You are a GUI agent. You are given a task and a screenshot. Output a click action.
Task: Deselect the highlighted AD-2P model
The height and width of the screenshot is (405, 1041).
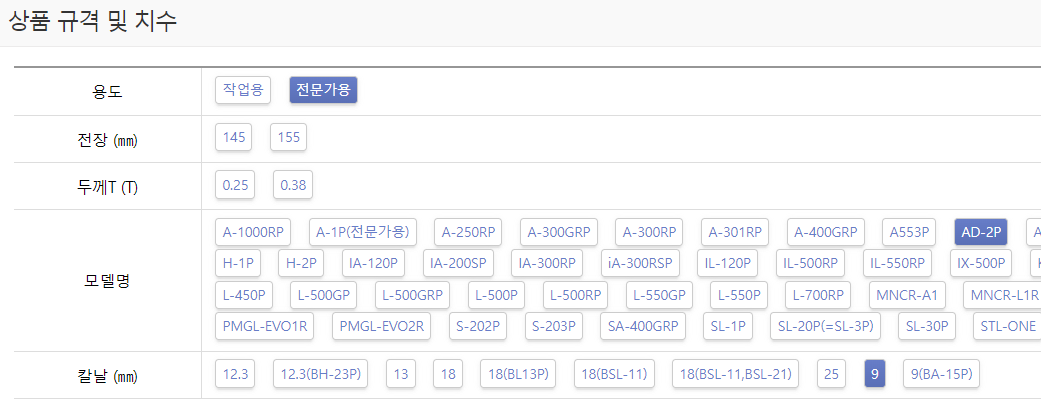click(x=981, y=232)
